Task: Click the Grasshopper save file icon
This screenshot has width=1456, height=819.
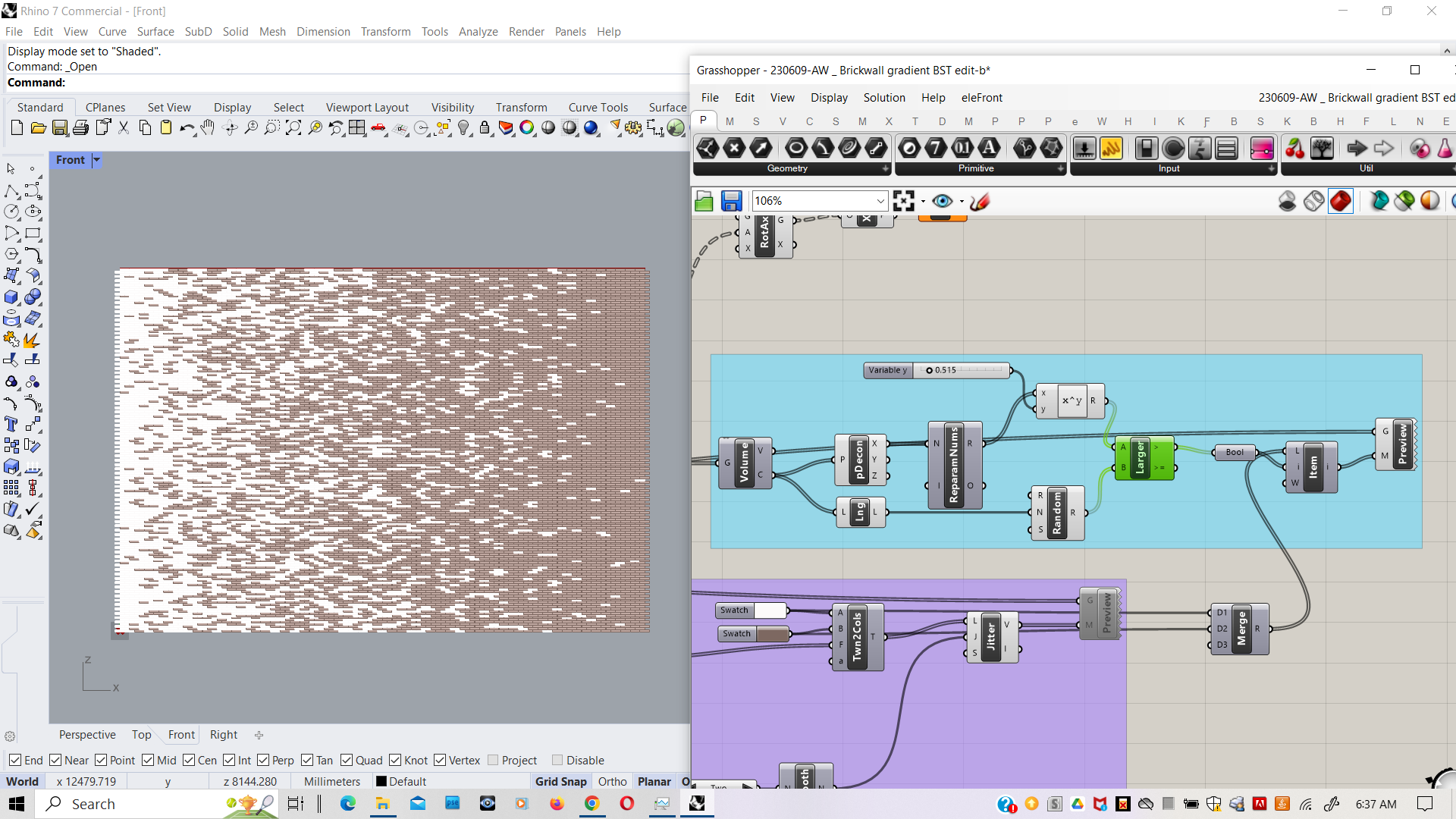Action: [731, 201]
